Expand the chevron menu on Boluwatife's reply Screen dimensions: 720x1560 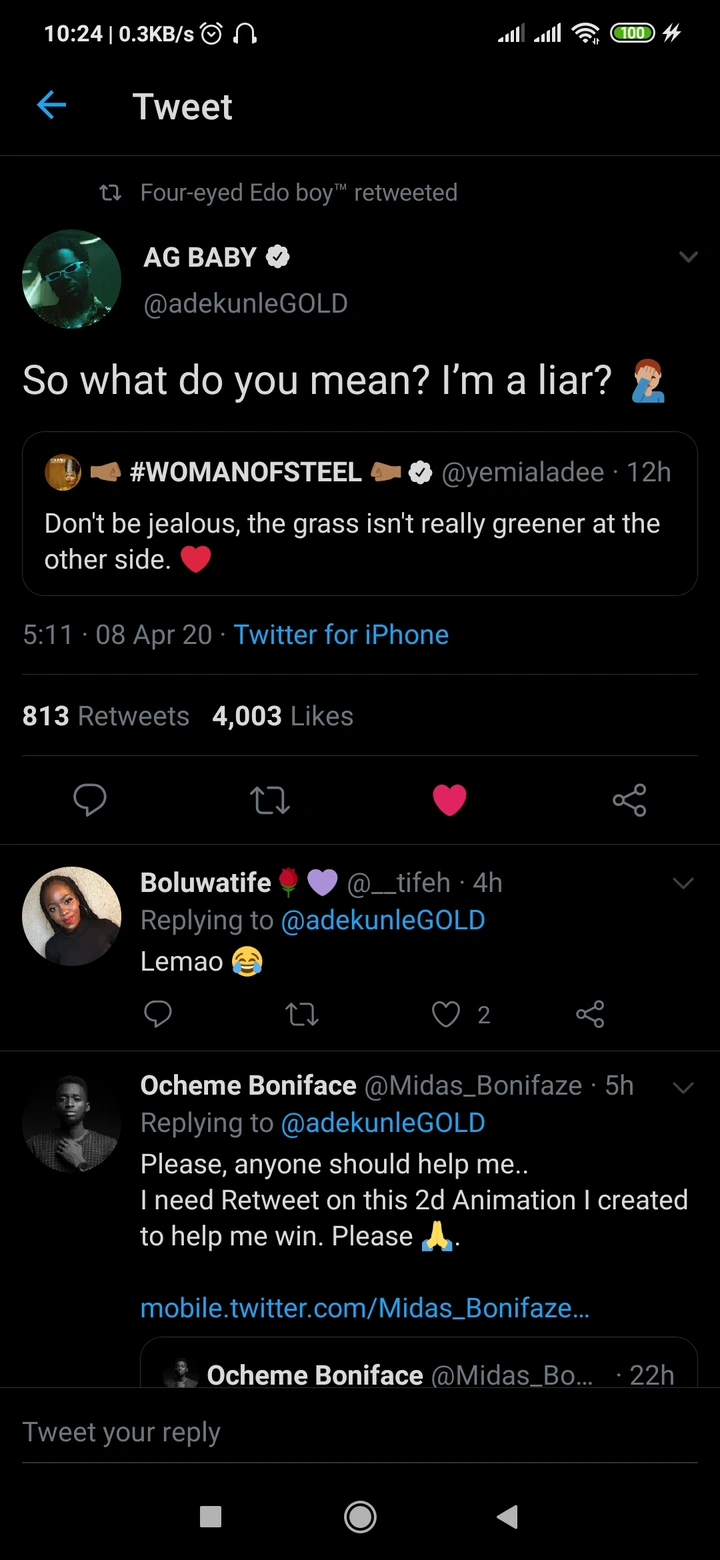point(683,883)
